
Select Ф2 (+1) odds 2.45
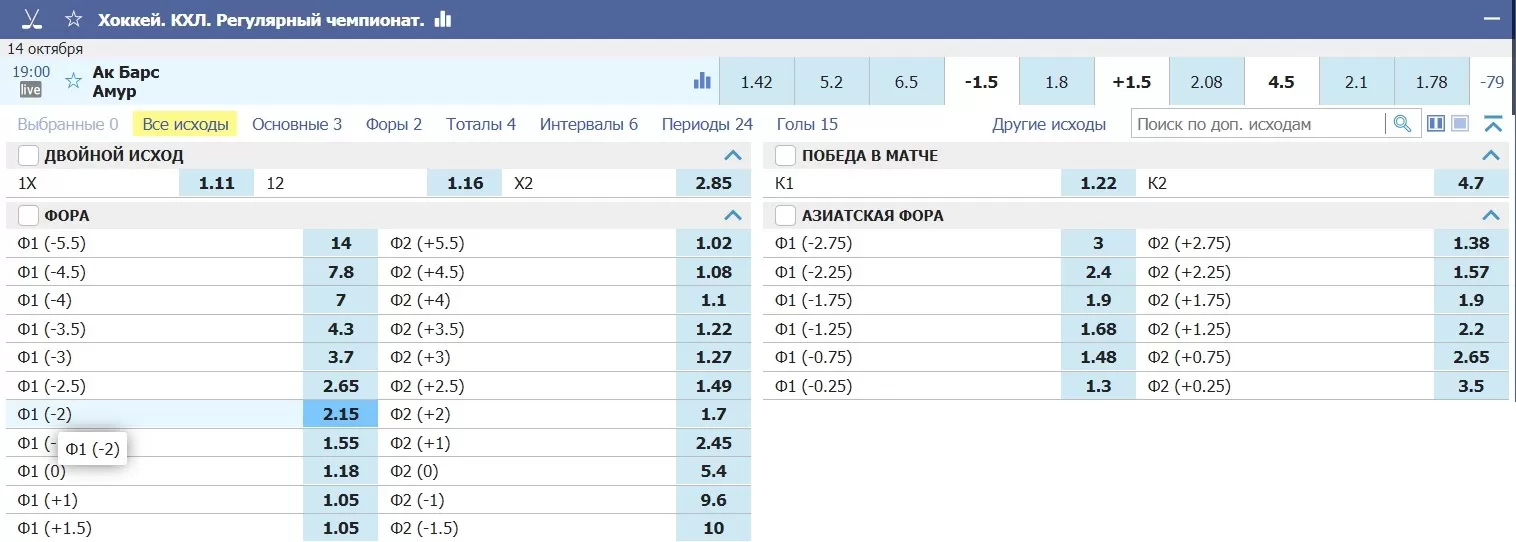click(713, 443)
